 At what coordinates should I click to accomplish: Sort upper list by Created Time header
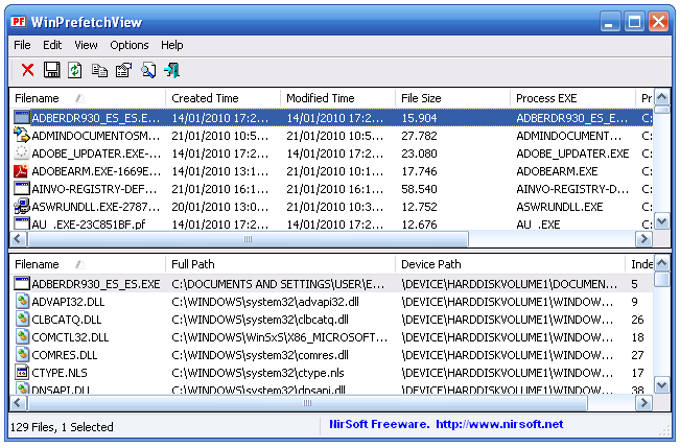point(223,98)
